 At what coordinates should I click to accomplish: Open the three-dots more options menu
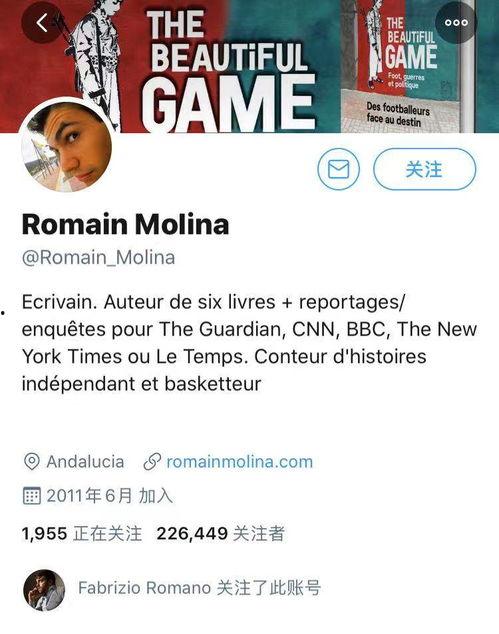456,23
